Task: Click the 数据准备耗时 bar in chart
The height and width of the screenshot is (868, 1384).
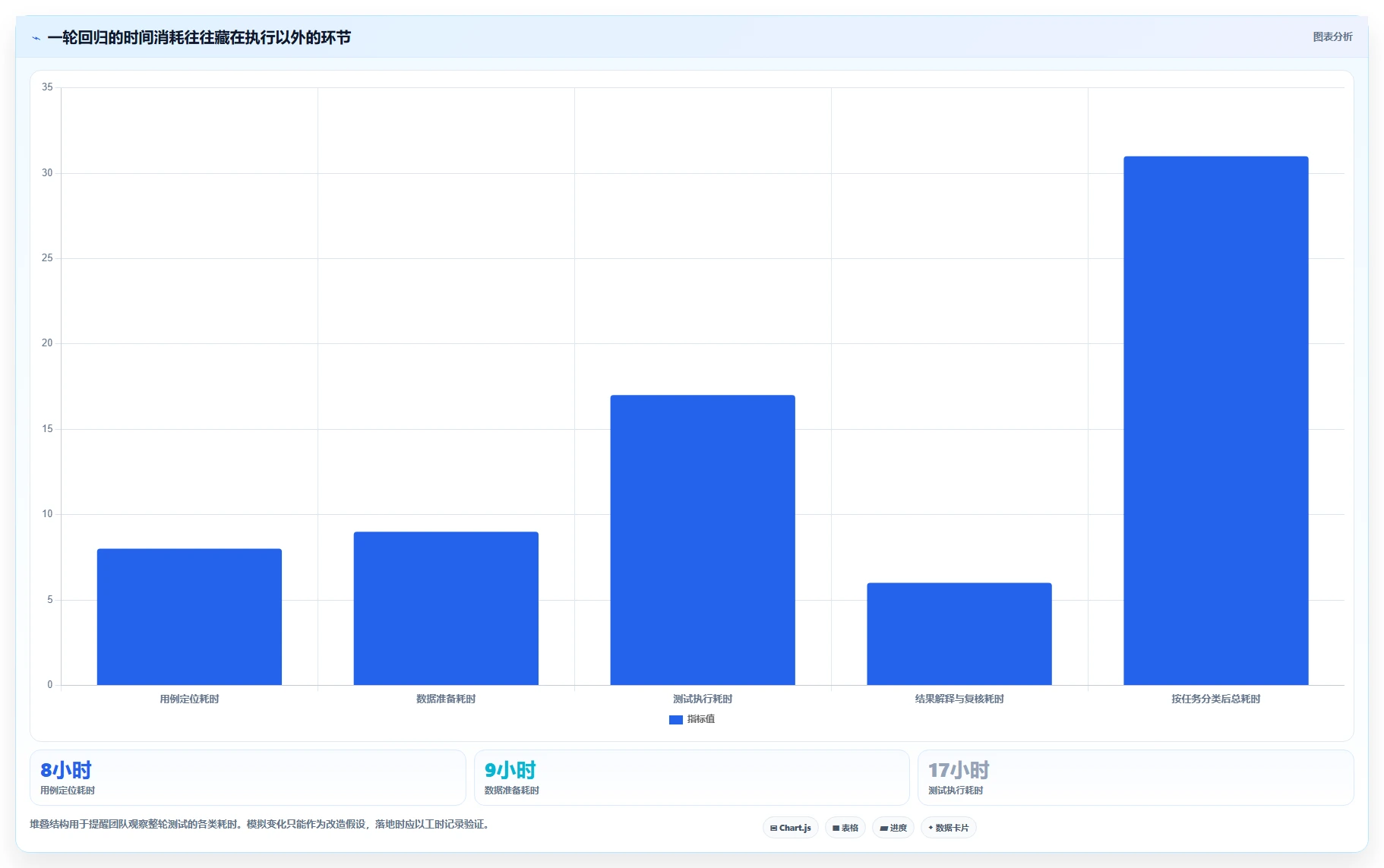Action: pyautogui.click(x=446, y=608)
